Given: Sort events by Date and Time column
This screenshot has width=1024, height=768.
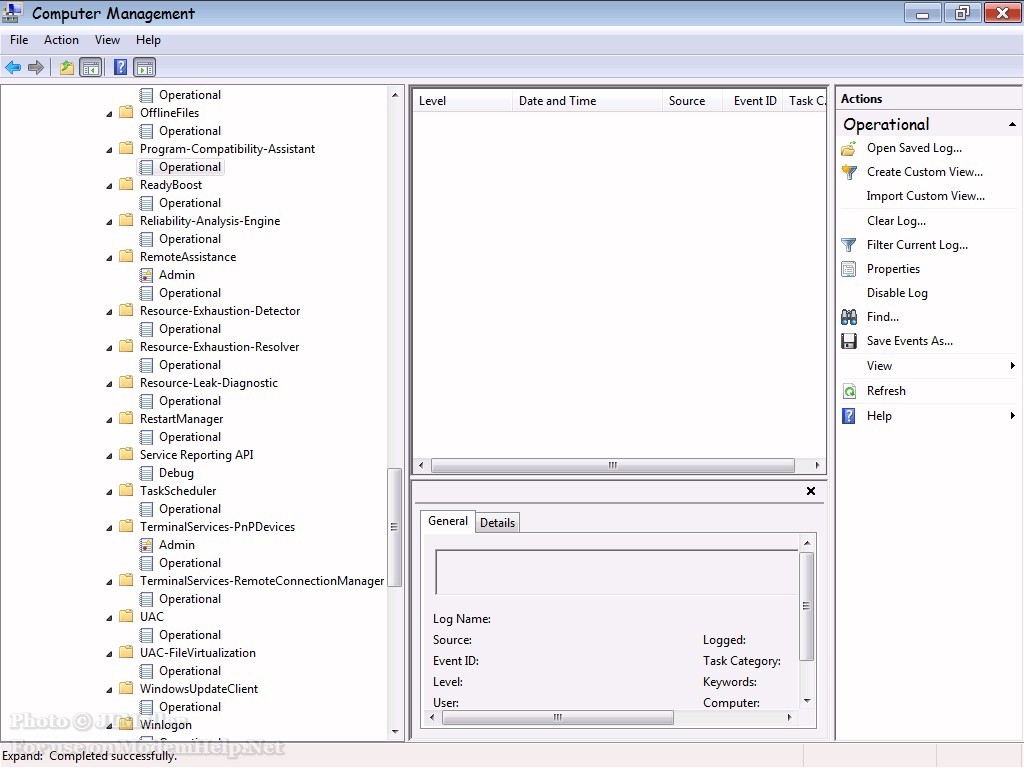Looking at the screenshot, I should click(588, 101).
